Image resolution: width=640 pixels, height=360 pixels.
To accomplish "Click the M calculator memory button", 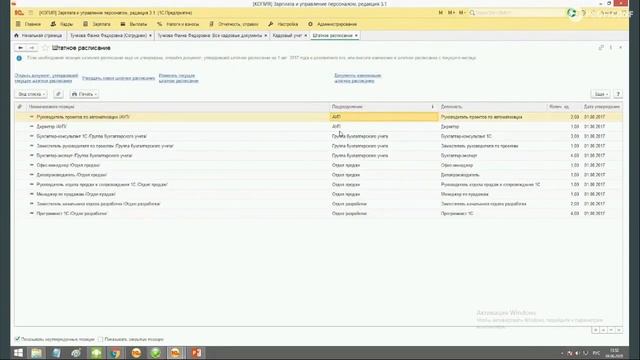I will coord(440,13).
